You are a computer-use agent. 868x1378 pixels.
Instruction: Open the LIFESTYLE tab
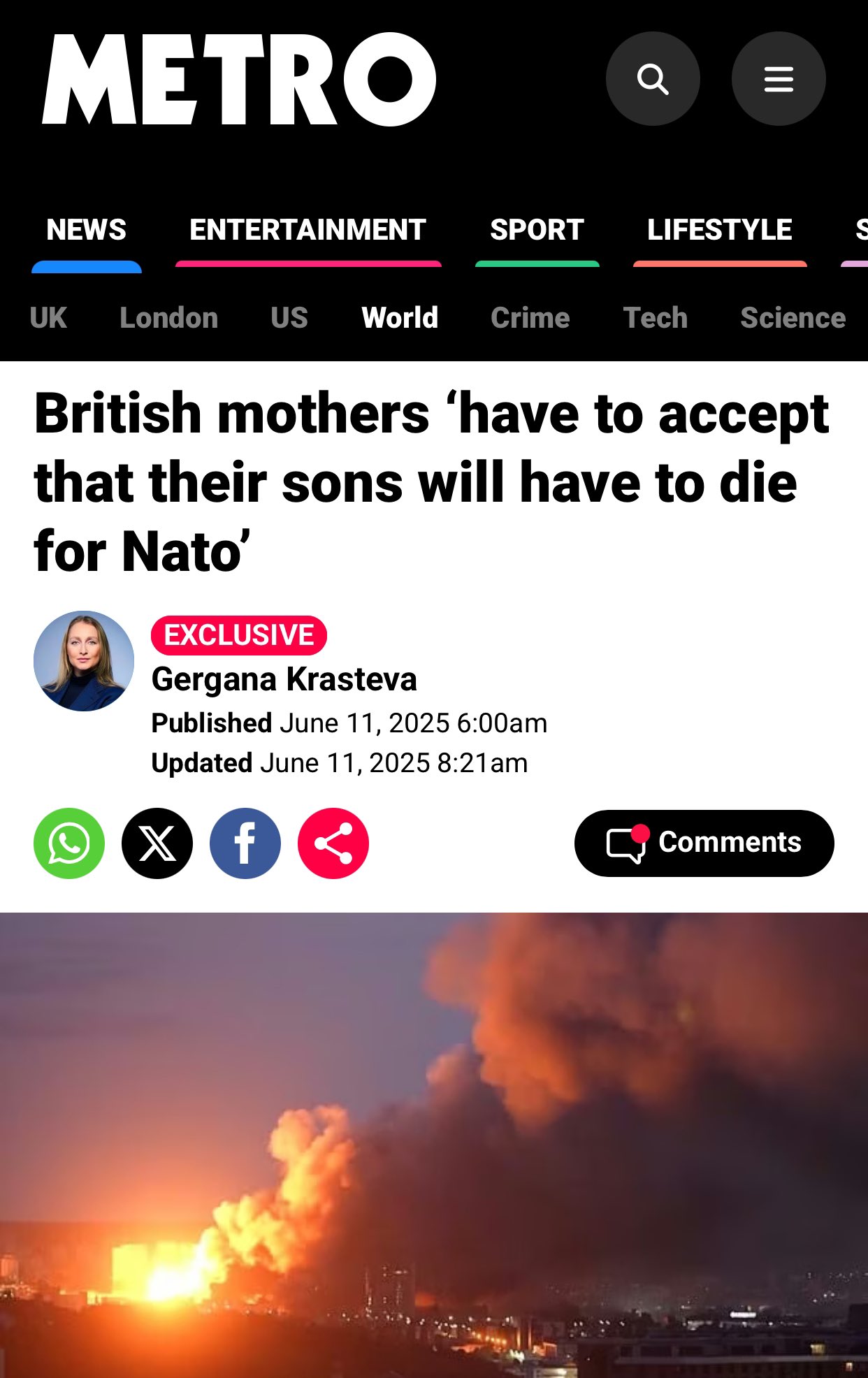[x=720, y=230]
